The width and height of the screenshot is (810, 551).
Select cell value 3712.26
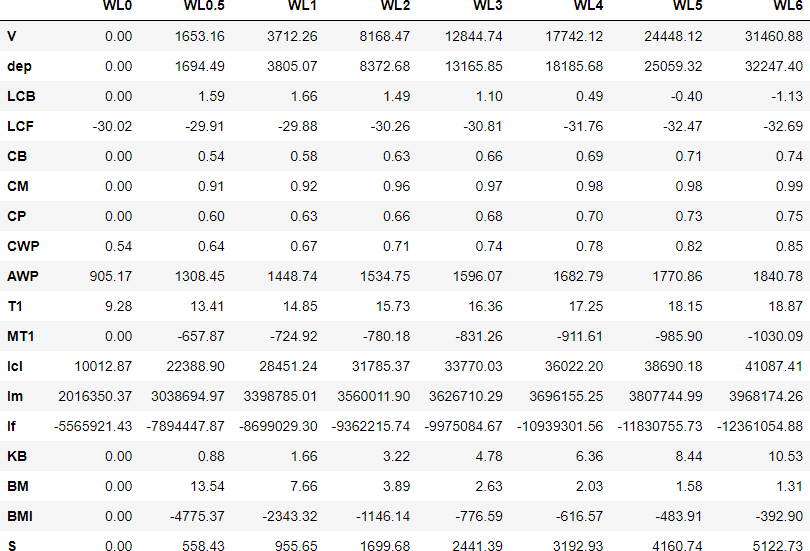(292, 36)
